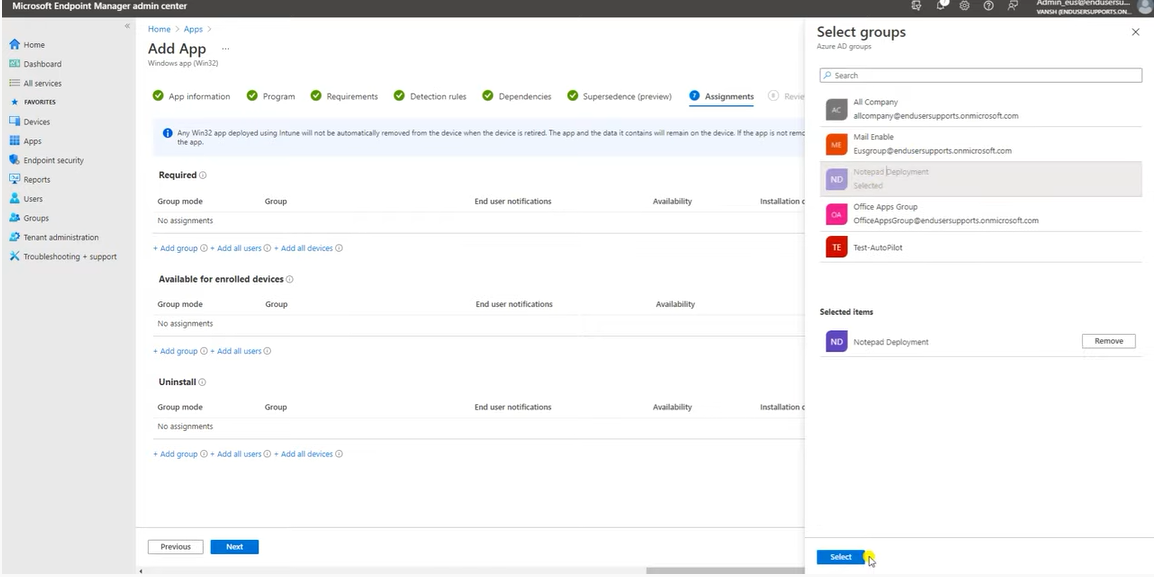Click the horizontal scrollbar at the bottom
Screen dimensions: 1154x577
(725, 571)
